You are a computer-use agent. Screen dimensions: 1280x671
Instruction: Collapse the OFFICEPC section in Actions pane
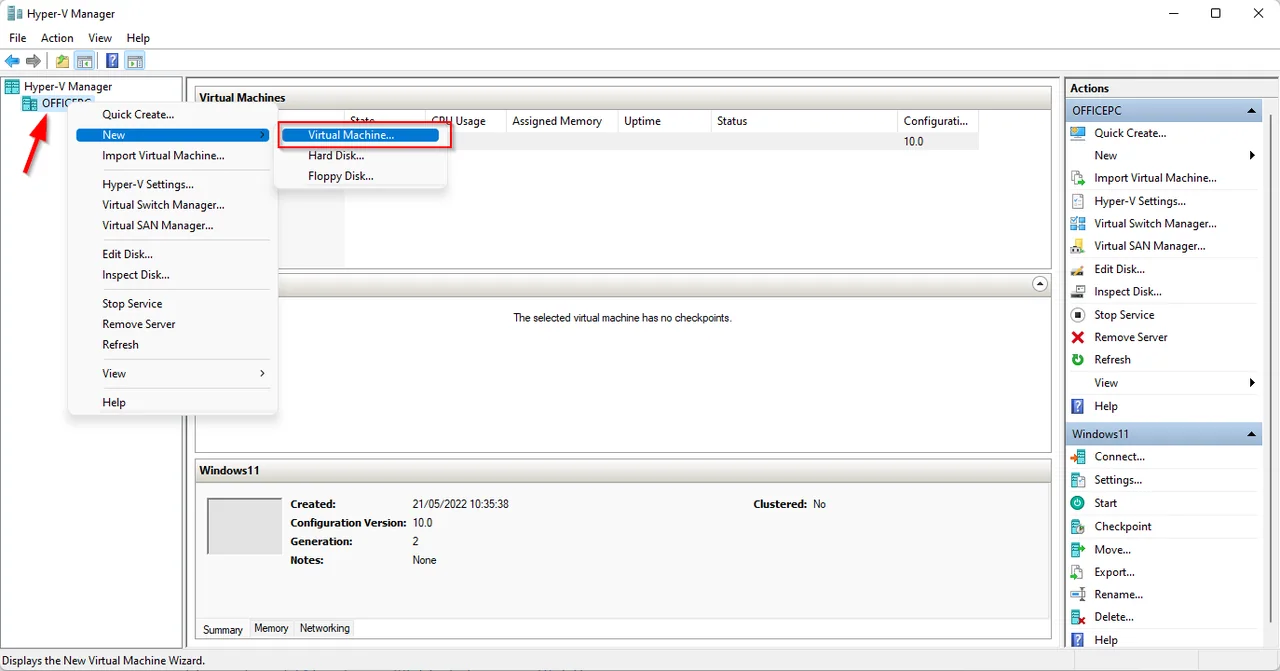(1251, 111)
